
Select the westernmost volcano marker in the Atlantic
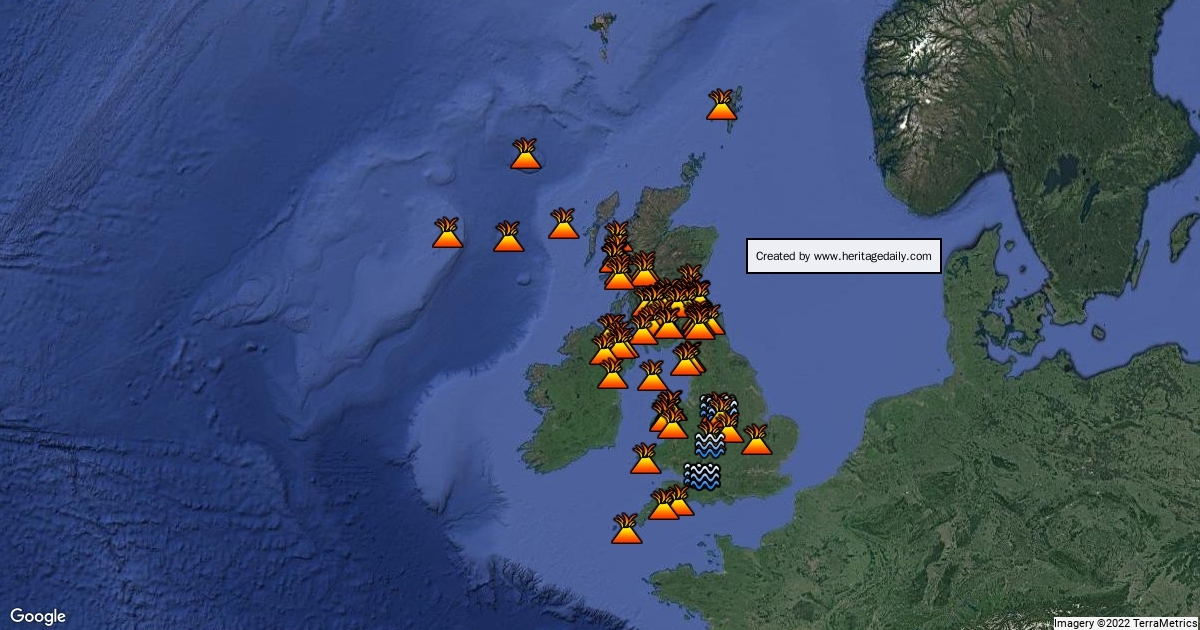447,233
